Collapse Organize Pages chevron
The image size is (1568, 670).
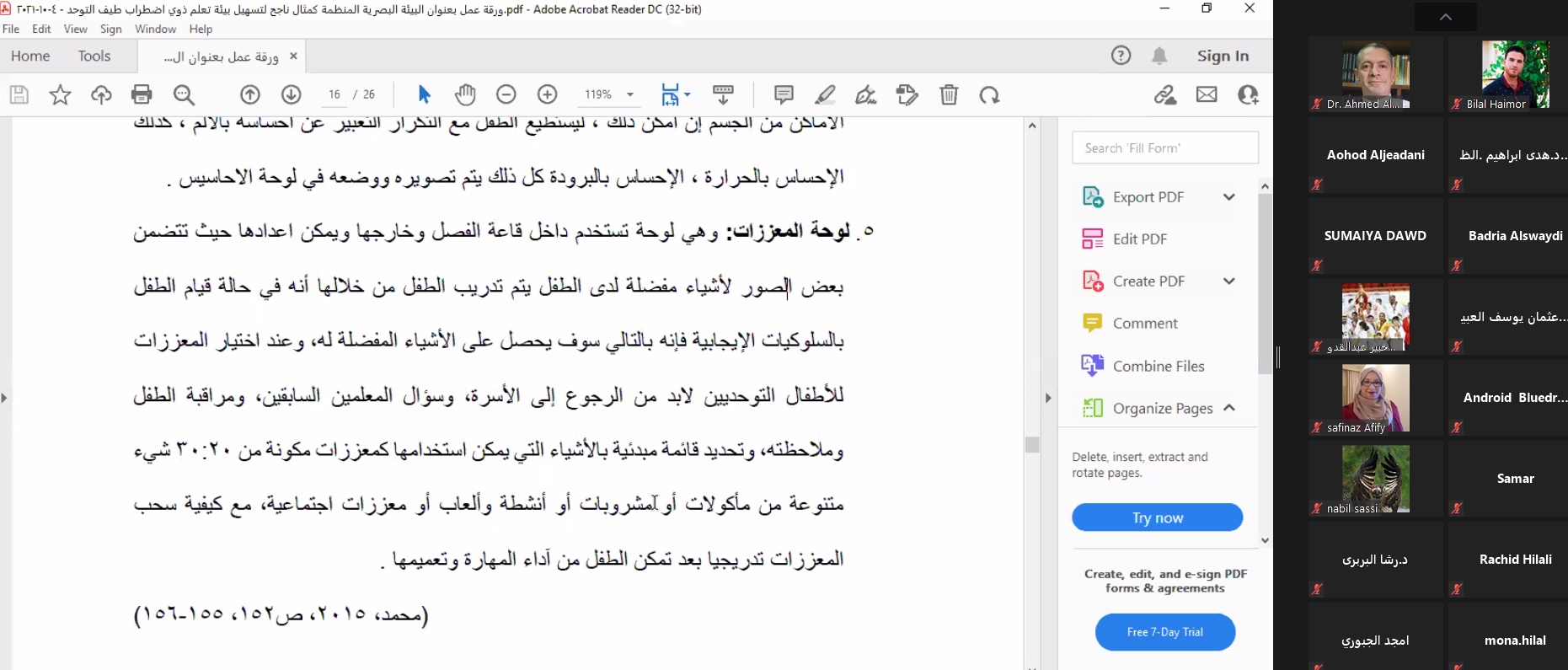click(1229, 408)
